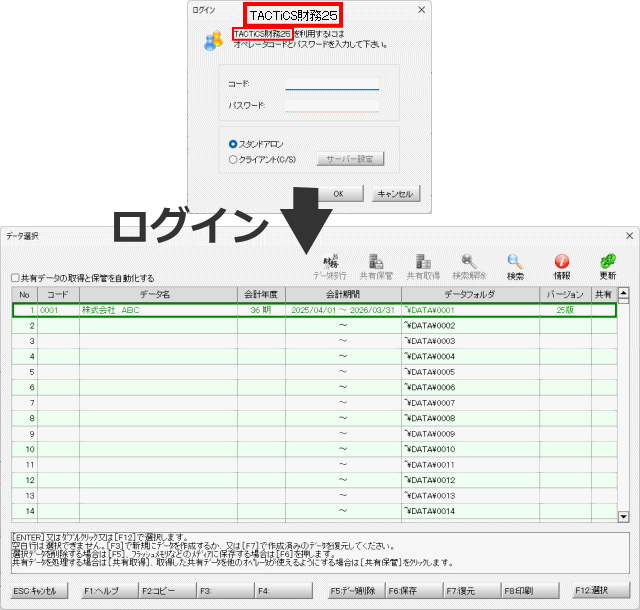Click the users icon in login dialog
Image resolution: width=640 pixels, height=610 pixels.
(214, 40)
